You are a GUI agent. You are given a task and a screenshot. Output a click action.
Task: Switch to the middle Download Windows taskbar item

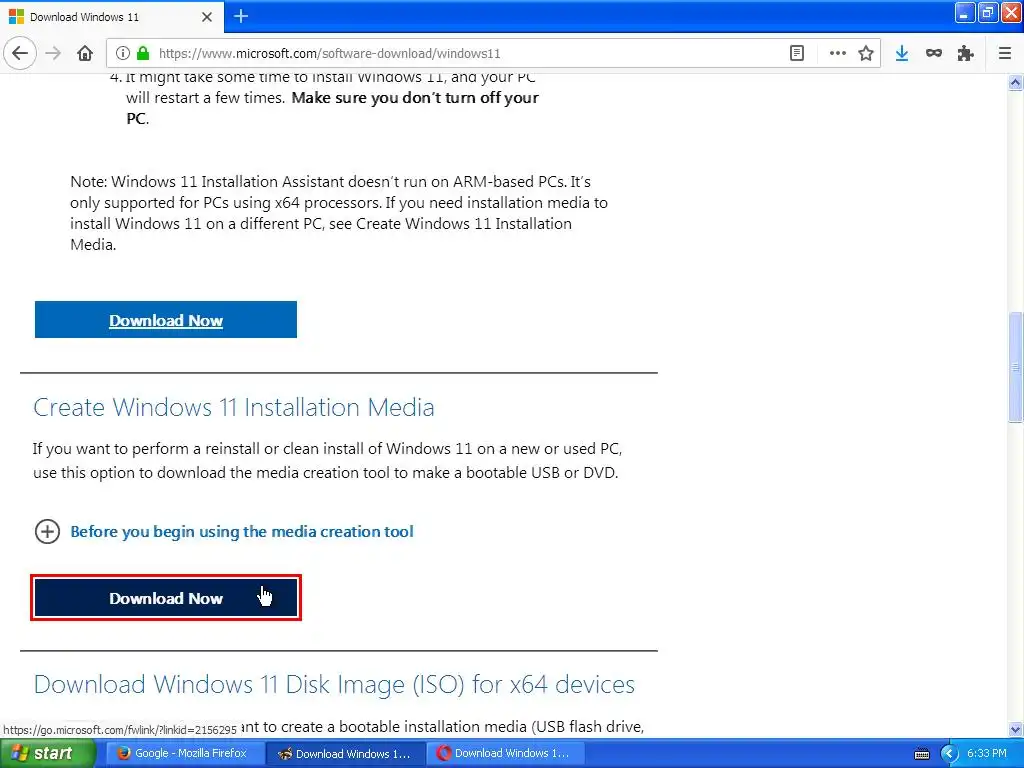click(x=346, y=754)
